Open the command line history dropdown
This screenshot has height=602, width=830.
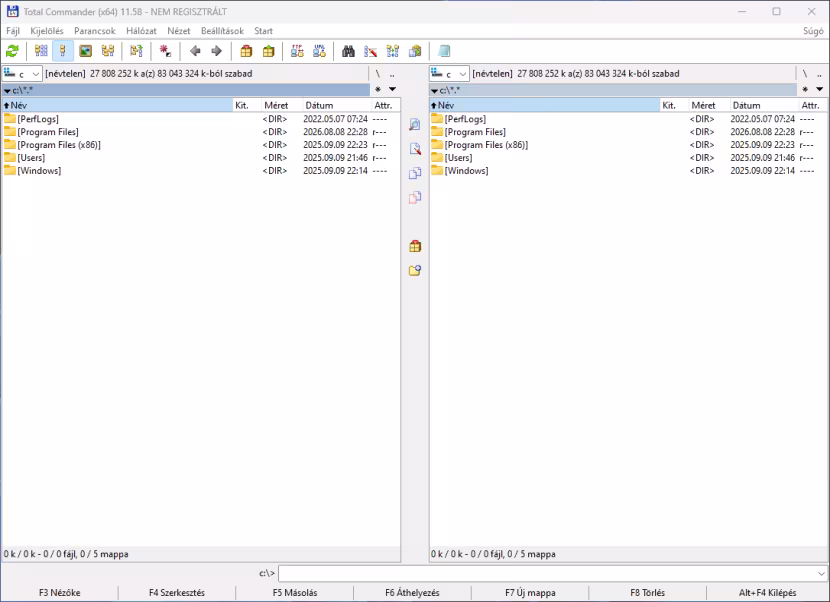[821, 573]
